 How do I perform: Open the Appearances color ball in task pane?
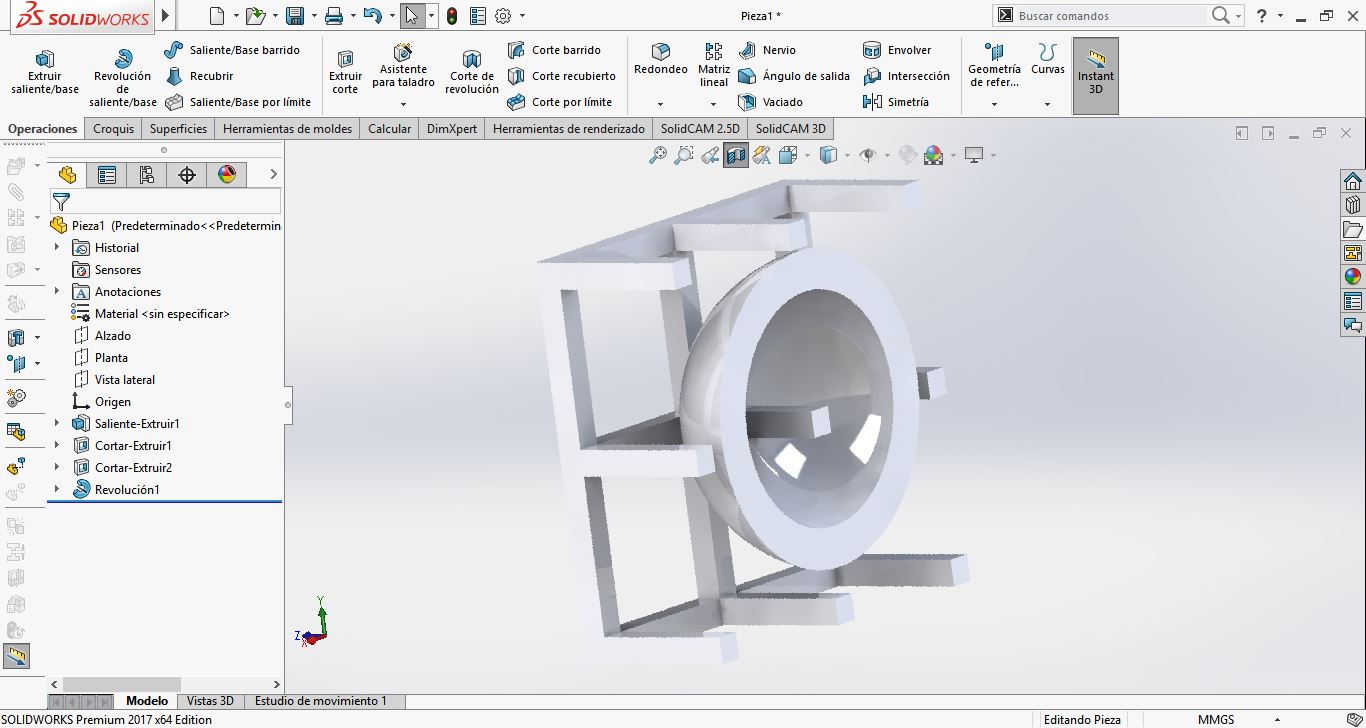(1353, 277)
